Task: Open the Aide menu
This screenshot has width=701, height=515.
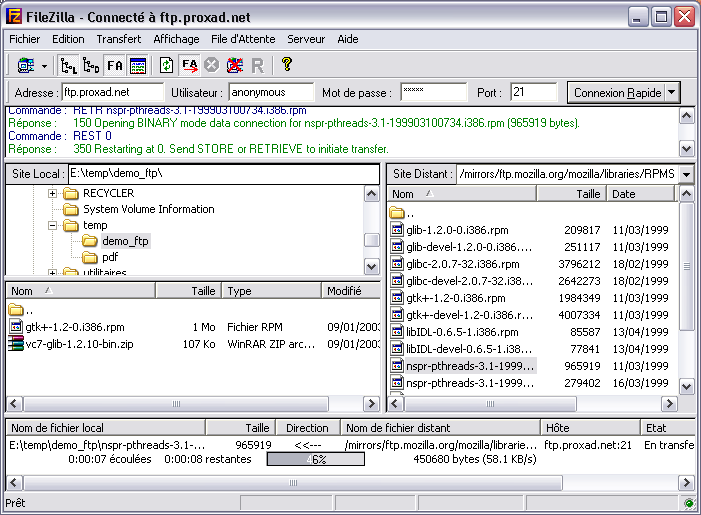Action: (x=347, y=39)
